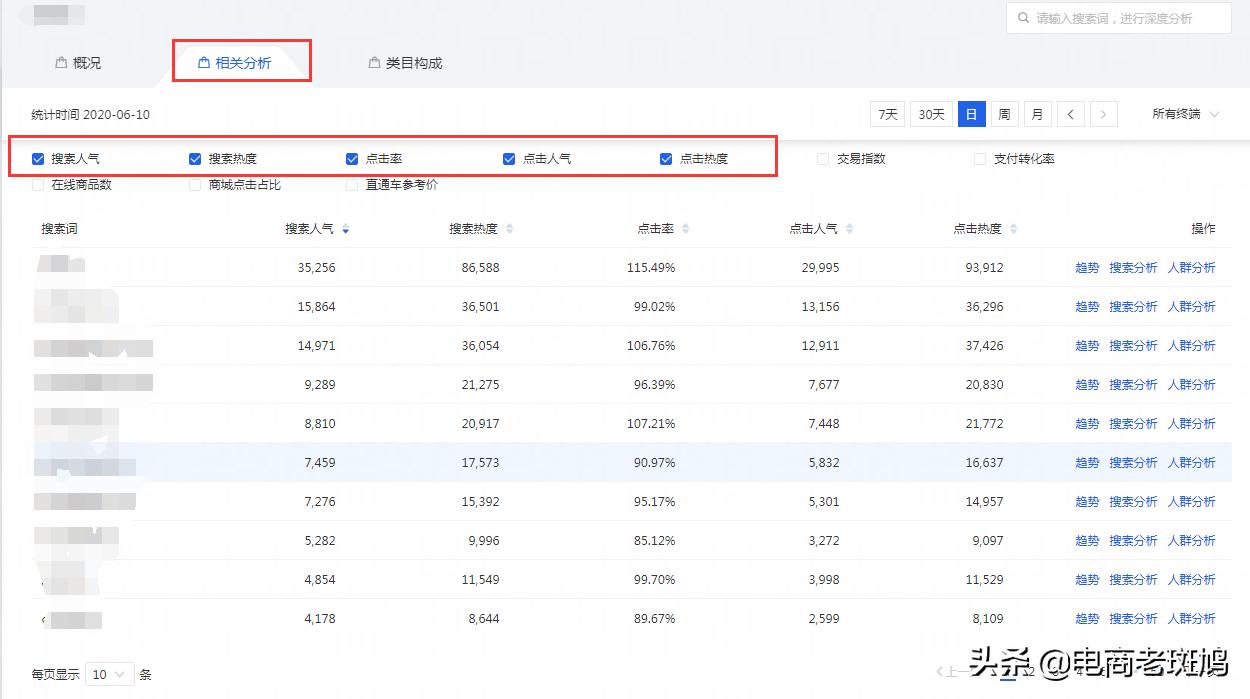
Task: Open the 趋势 link for the top keyword
Action: (x=1087, y=267)
